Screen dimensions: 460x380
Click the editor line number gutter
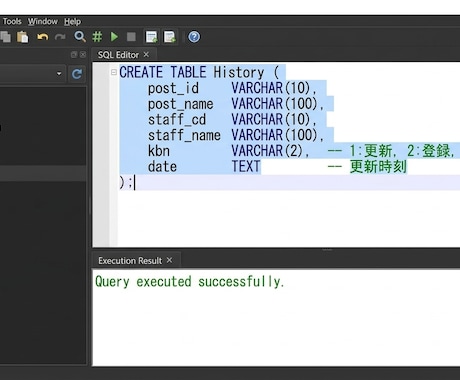[101, 154]
